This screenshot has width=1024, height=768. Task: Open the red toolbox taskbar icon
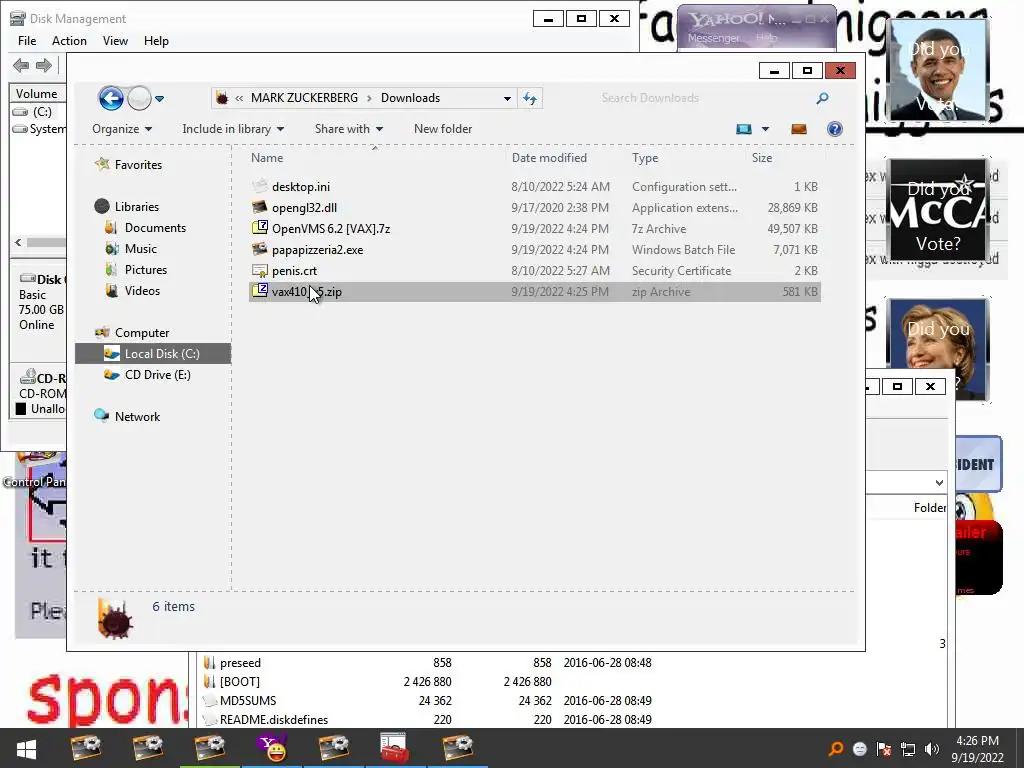[395, 748]
